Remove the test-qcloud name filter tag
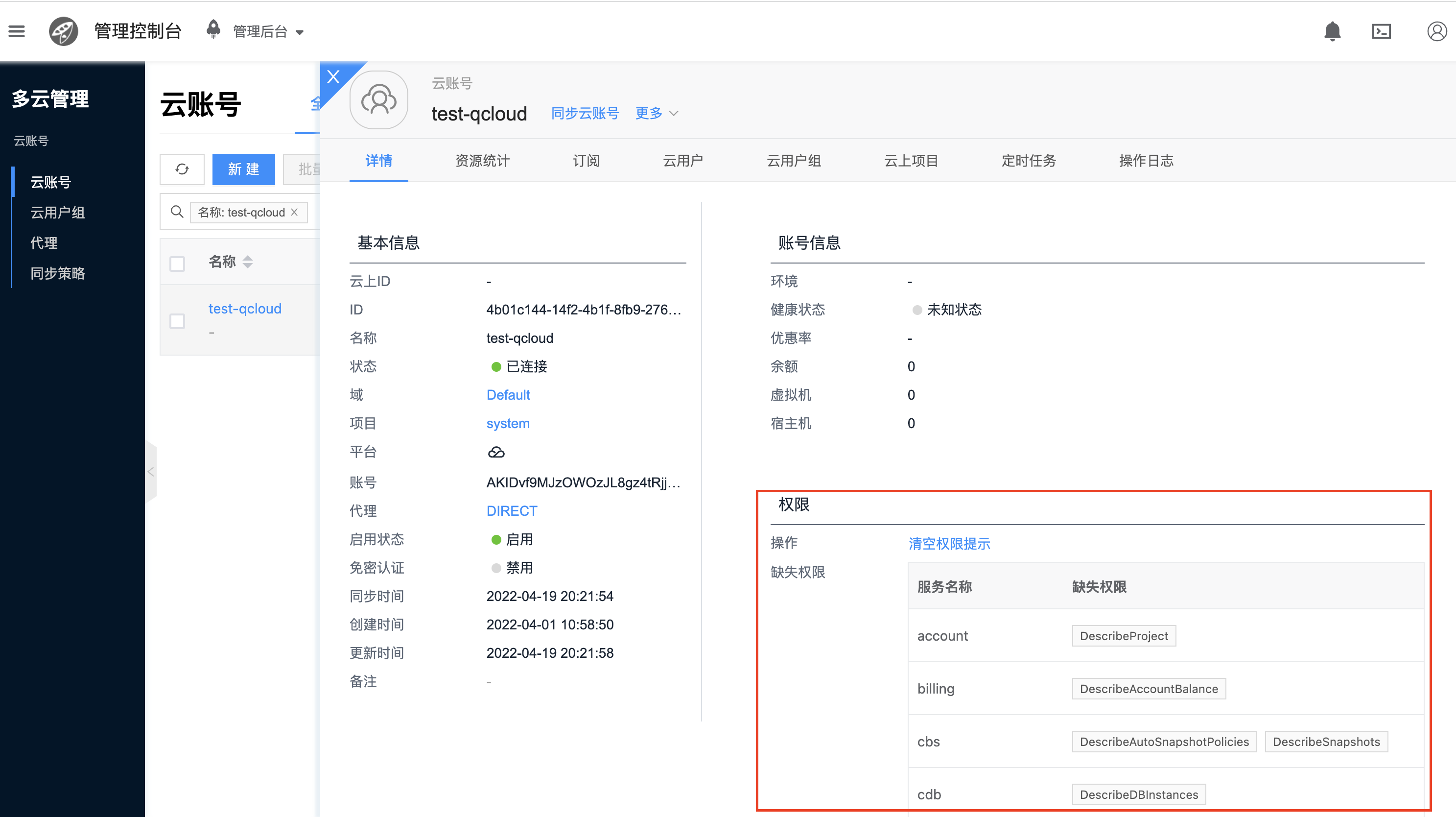The width and height of the screenshot is (1456, 817). pyautogui.click(x=294, y=212)
